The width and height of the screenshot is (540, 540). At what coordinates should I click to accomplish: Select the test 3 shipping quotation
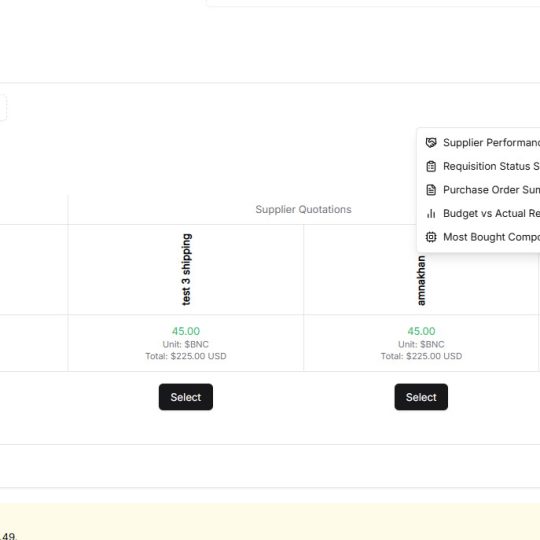(186, 397)
